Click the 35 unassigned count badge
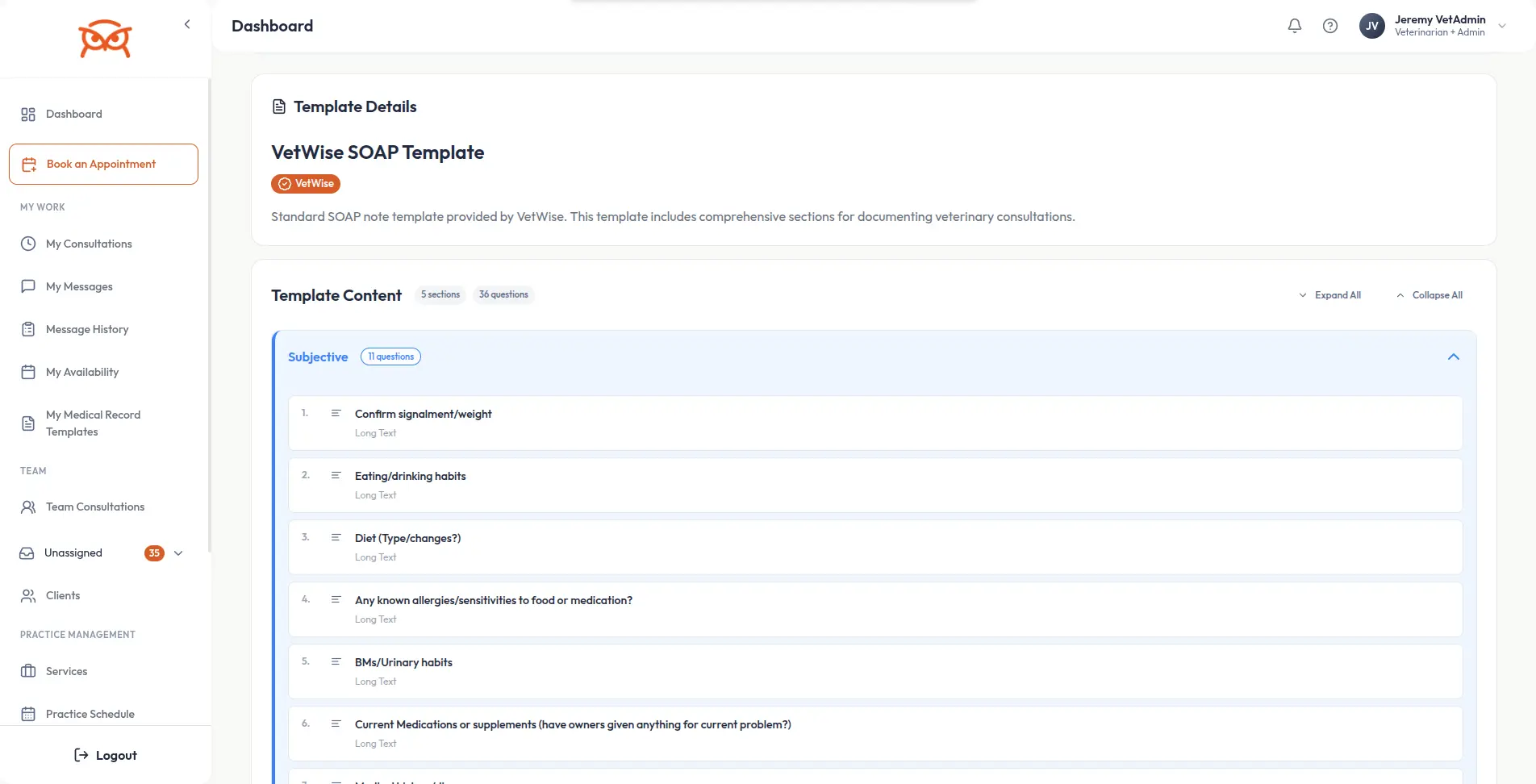 pos(154,553)
